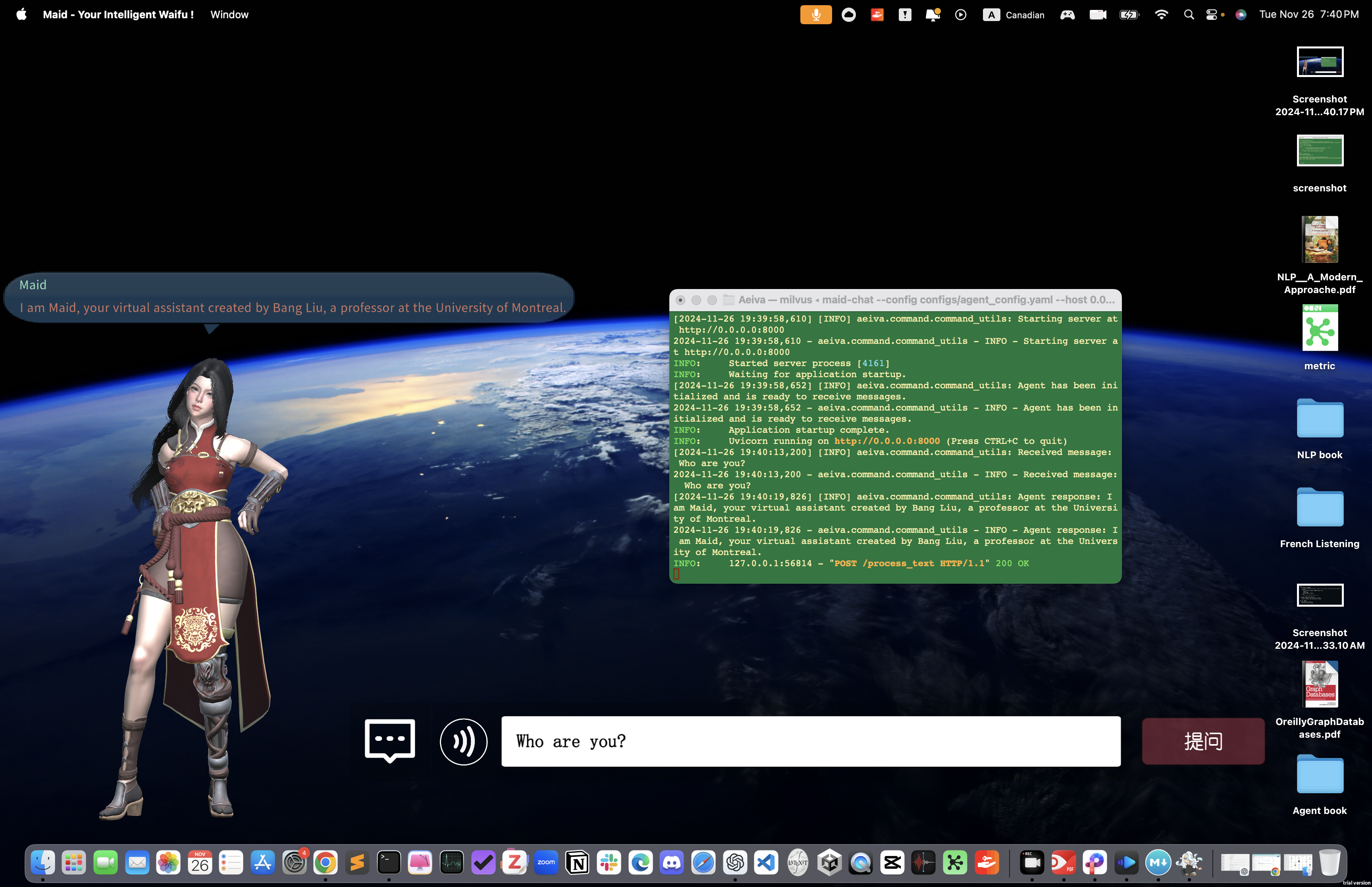Open App Store from the Dock
This screenshot has height=887, width=1372.
262,862
